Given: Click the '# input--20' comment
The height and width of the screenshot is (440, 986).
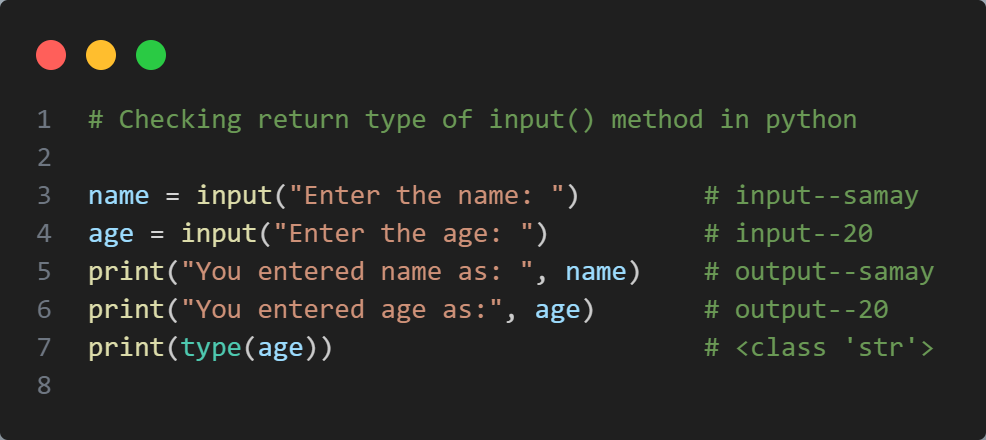Looking at the screenshot, I should tap(789, 233).
